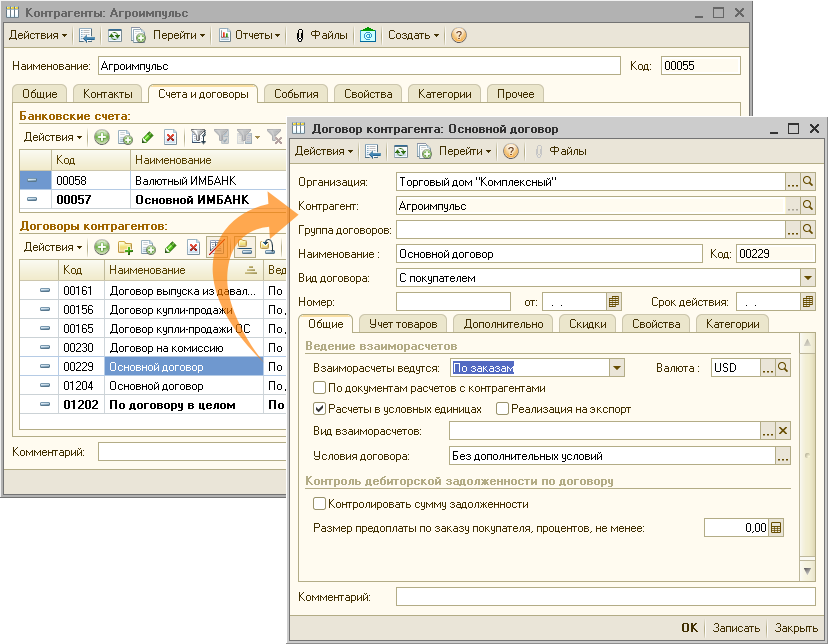Open calendar for contract date 'от' field
Viewport: 828px width, 644px height.
point(613,302)
